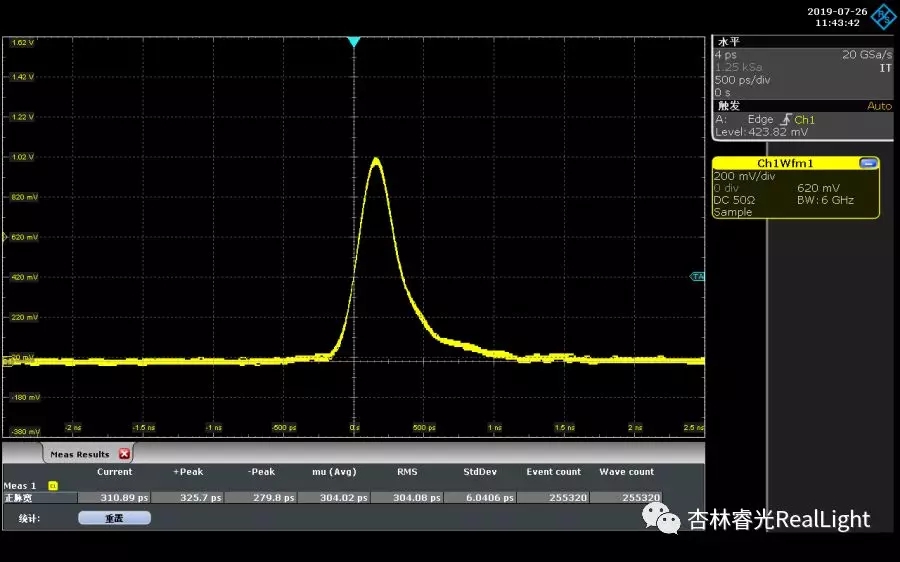This screenshot has width=900, height=562.
Task: Click the yellow Meas 1 channel icon
Action: 53,486
